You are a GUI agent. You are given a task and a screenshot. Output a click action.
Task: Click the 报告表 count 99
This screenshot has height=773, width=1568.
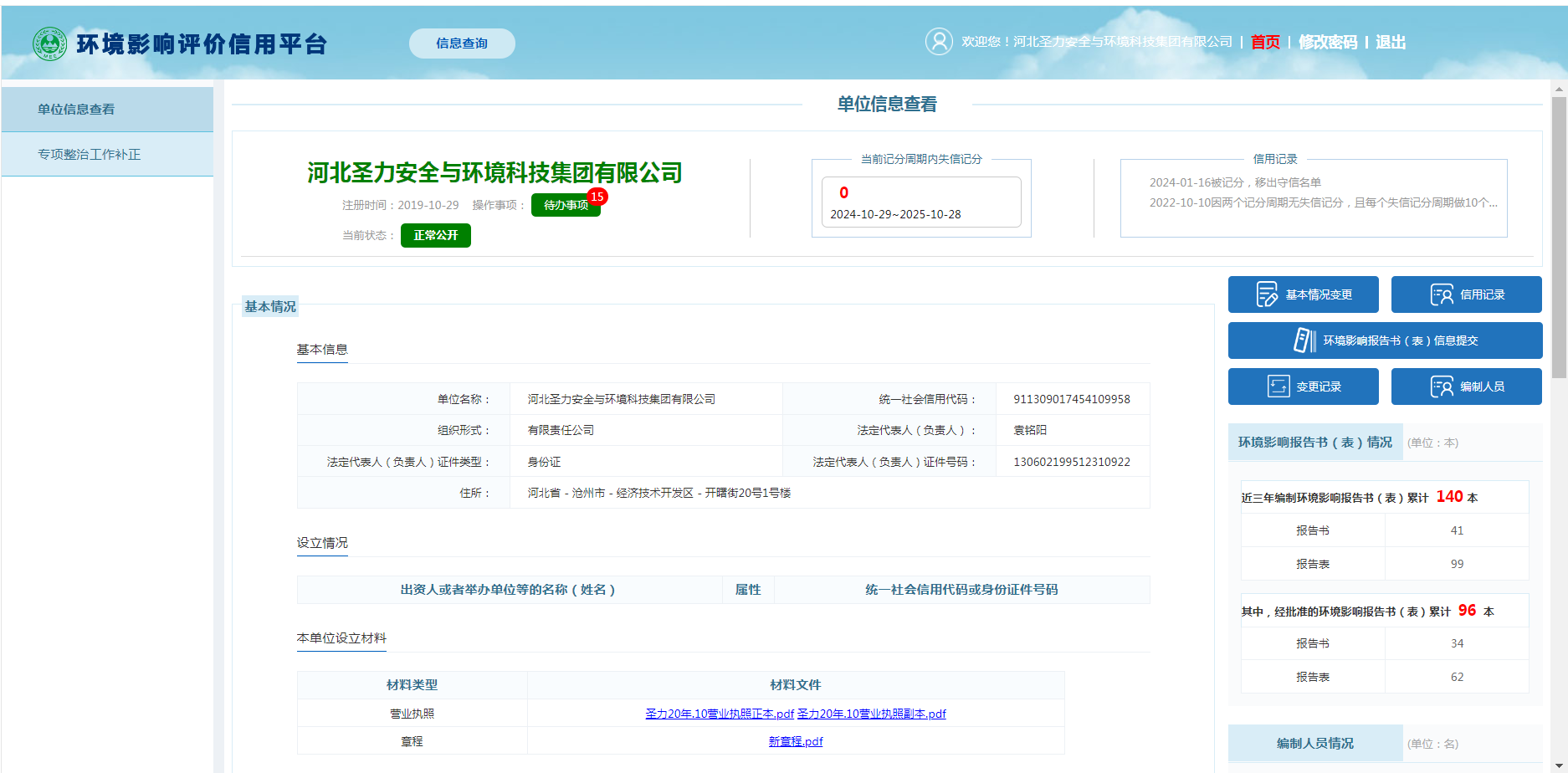(x=1457, y=564)
